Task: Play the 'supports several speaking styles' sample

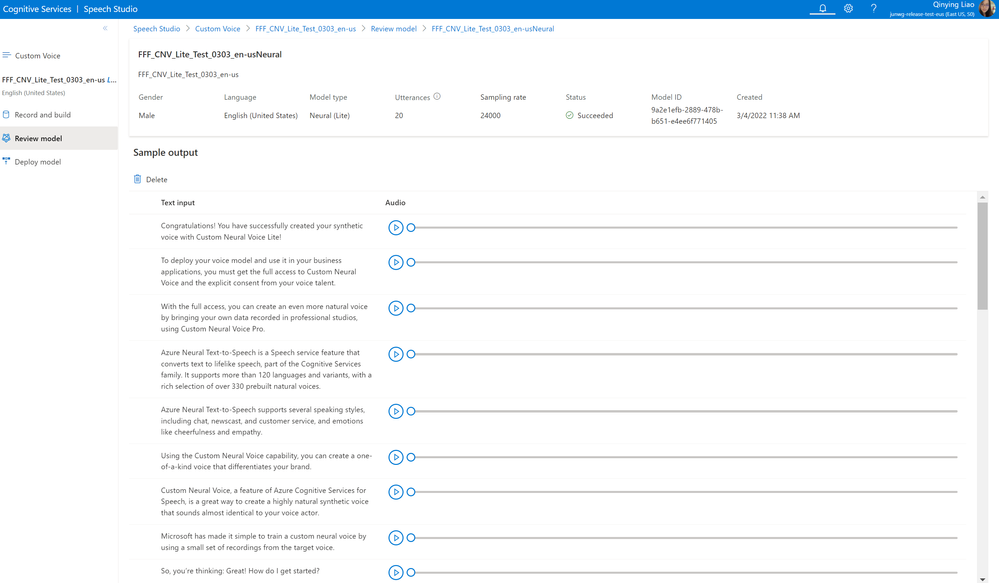Action: [396, 411]
